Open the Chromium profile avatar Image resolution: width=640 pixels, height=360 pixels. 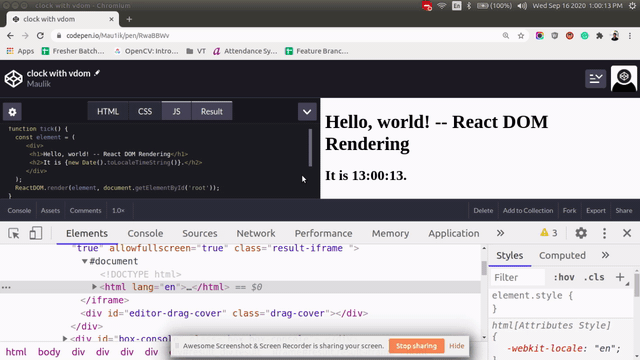tap(615, 36)
